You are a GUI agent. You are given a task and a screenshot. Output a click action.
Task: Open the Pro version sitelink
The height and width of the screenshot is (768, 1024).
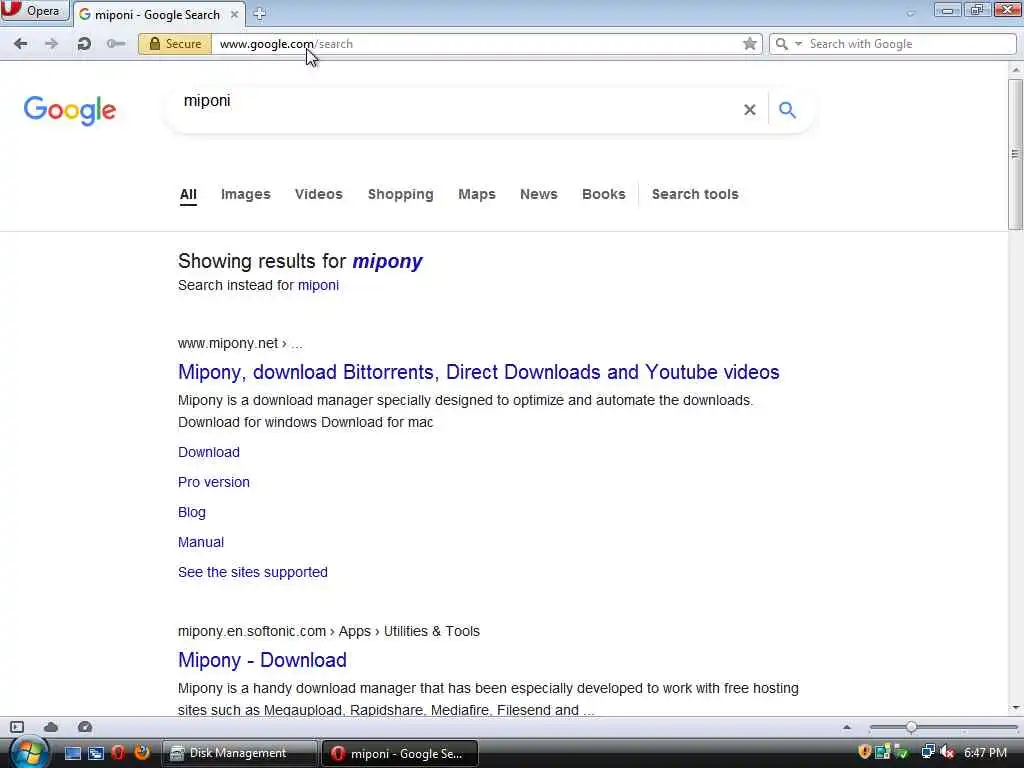[214, 482]
